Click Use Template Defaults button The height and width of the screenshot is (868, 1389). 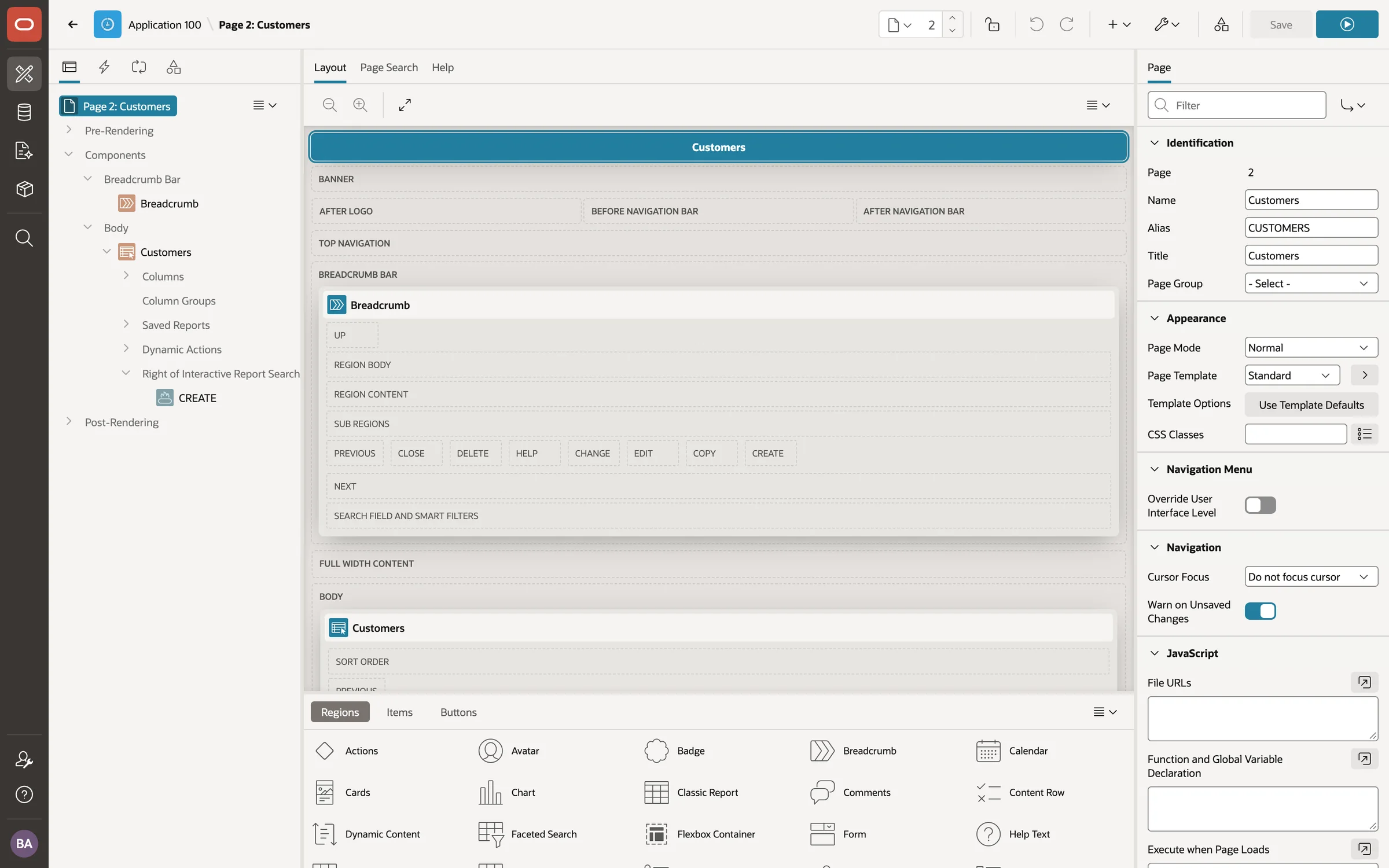(1311, 404)
